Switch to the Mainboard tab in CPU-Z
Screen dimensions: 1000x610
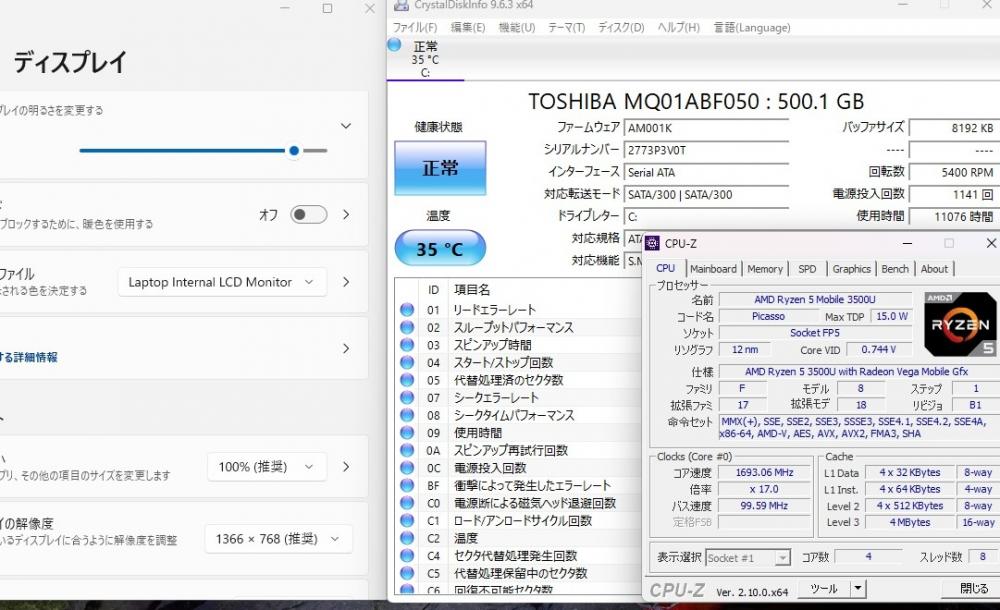pos(713,269)
